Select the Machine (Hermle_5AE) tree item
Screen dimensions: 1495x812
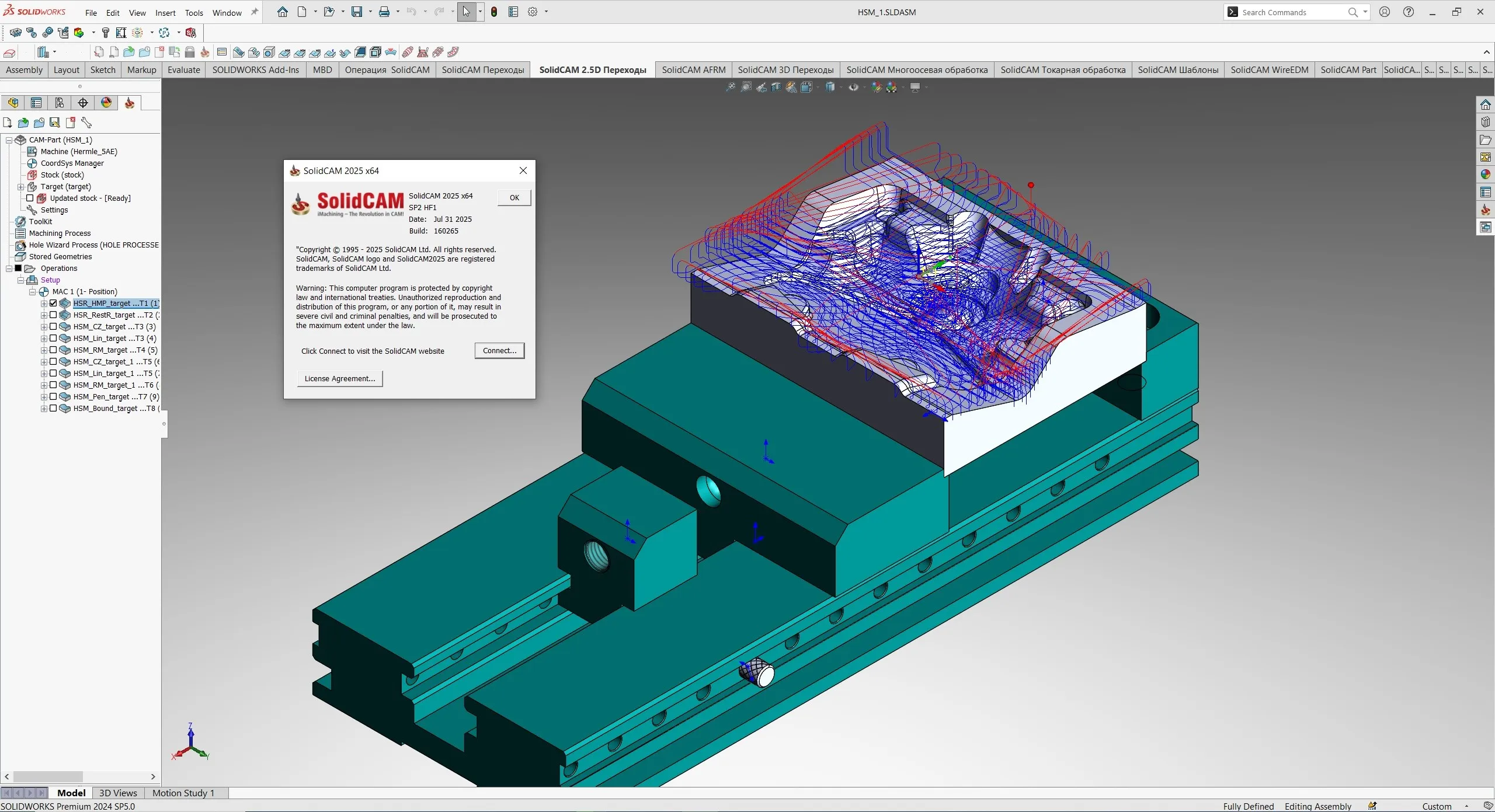pyautogui.click(x=79, y=151)
